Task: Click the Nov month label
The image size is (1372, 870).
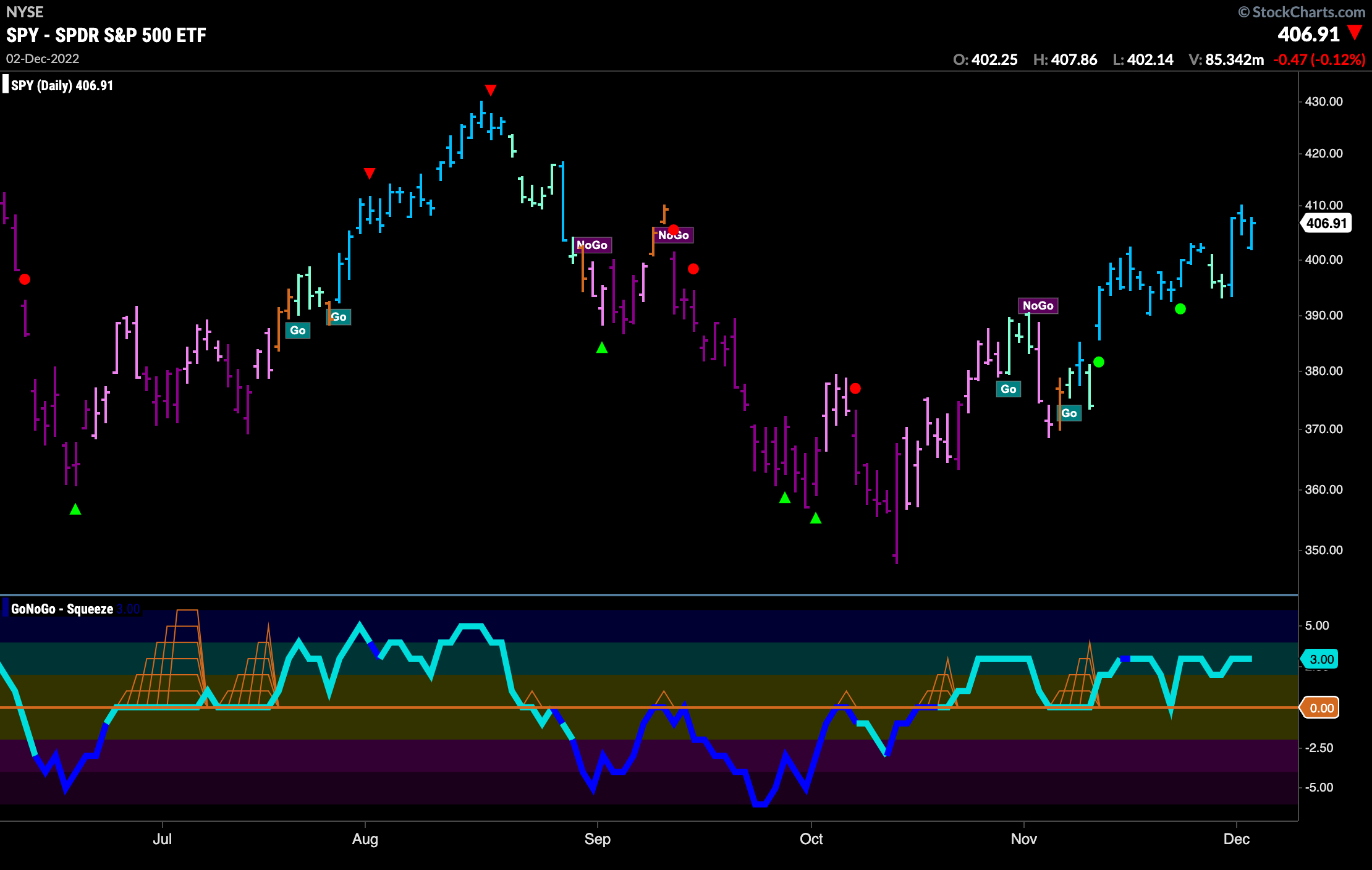Action: tap(1024, 839)
